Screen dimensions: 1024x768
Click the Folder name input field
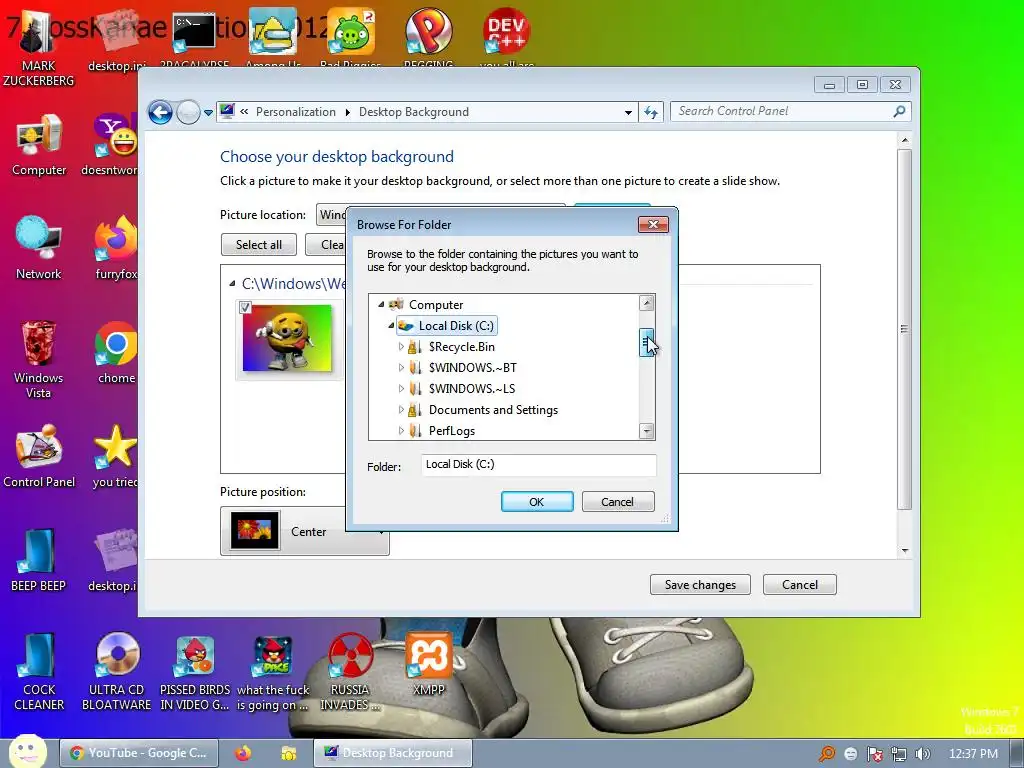pyautogui.click(x=539, y=464)
